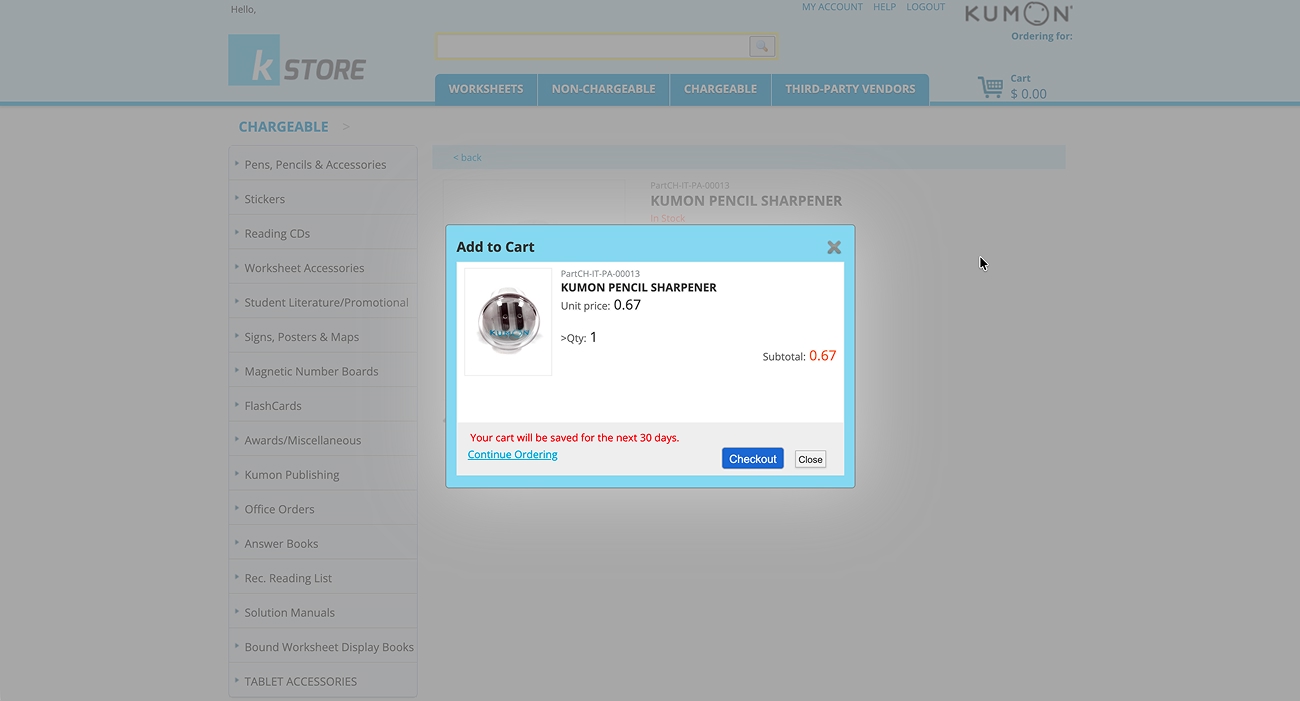This screenshot has width=1300, height=701.
Task: Select the THIRD-PARTY VENDORS tab
Action: (x=850, y=88)
